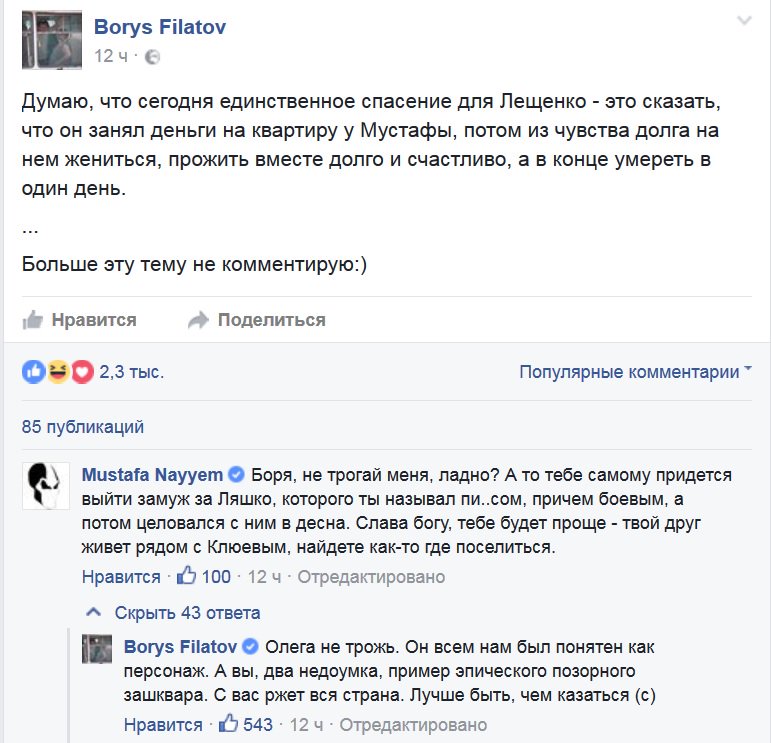Click Borys Filatov's post author name
The width and height of the screenshot is (771, 743).
(160, 27)
